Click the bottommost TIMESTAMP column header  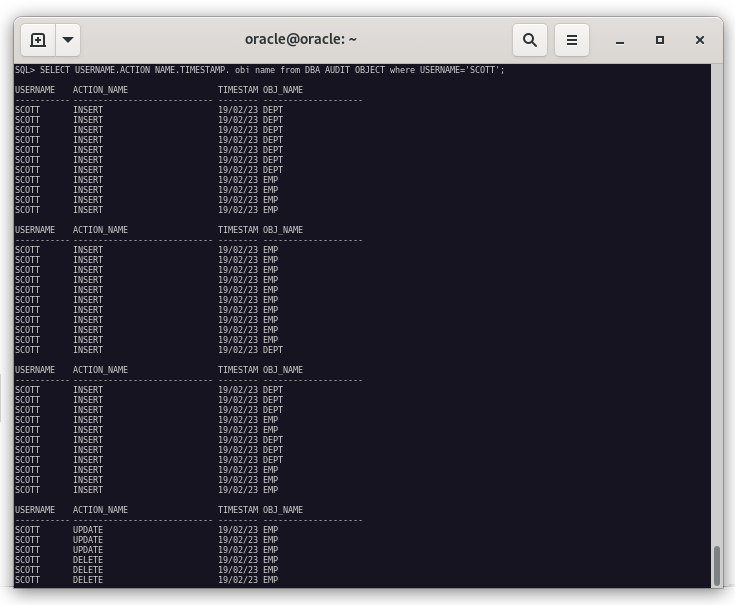(238, 510)
